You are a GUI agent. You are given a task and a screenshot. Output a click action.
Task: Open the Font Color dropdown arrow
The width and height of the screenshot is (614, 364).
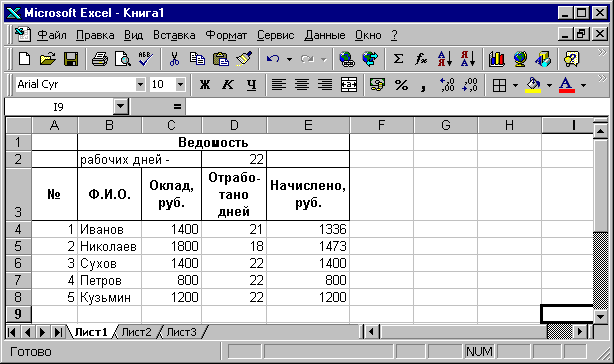(x=583, y=85)
